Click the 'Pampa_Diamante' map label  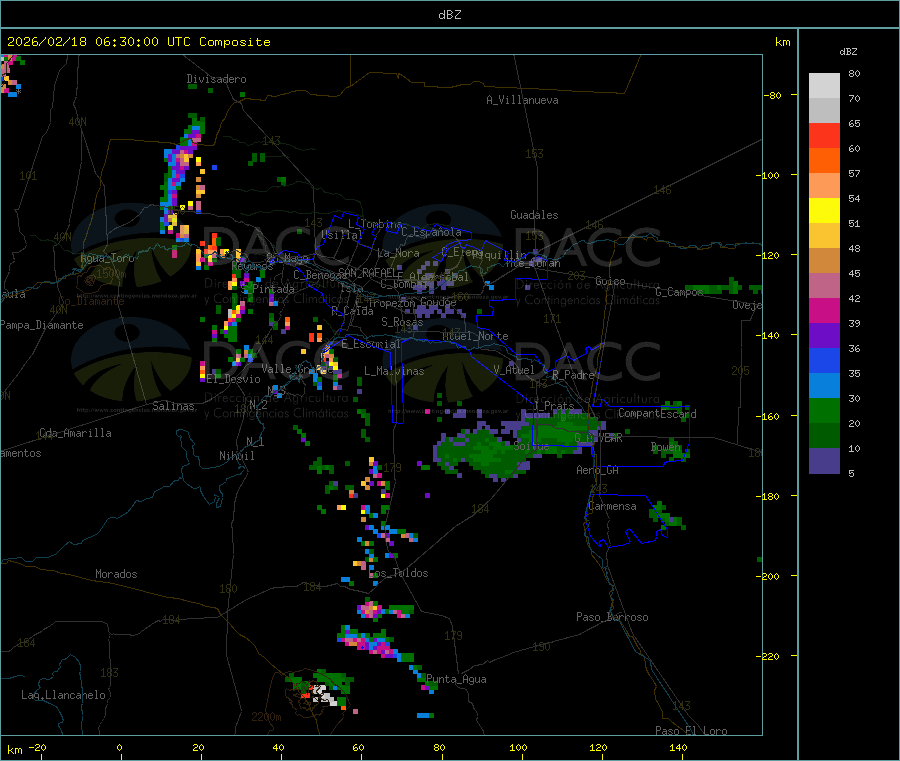(x=42, y=325)
